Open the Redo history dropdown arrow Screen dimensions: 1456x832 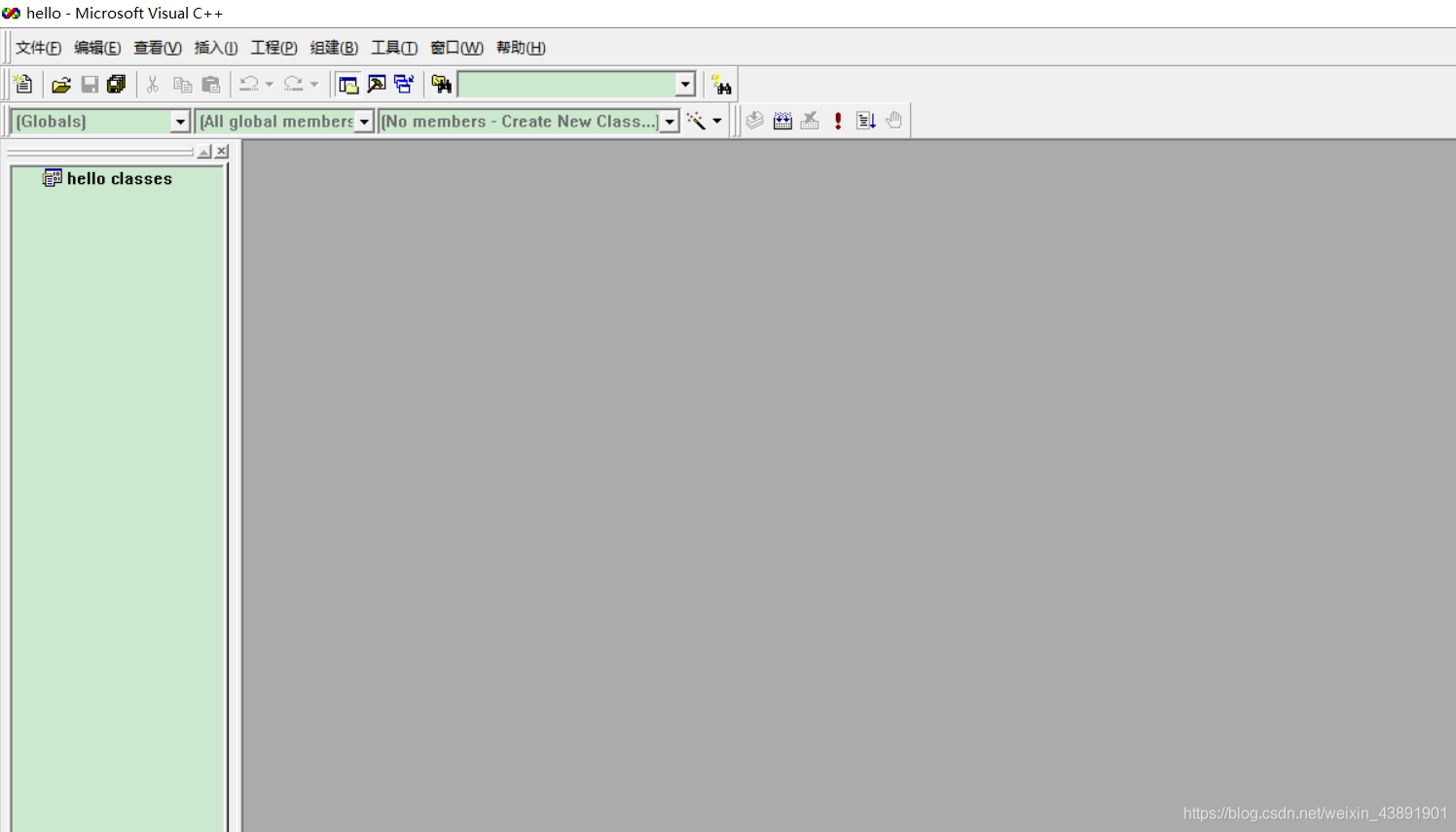tap(314, 85)
